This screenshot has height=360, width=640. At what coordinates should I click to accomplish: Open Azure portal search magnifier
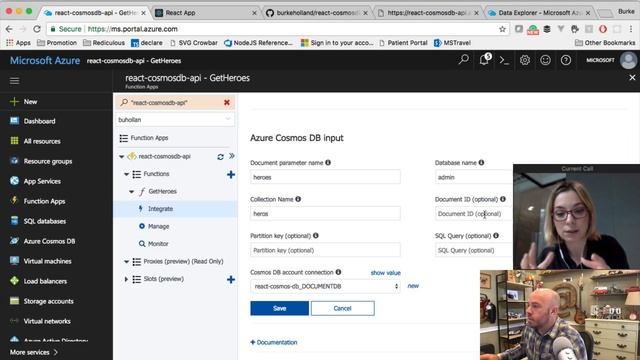(463, 60)
